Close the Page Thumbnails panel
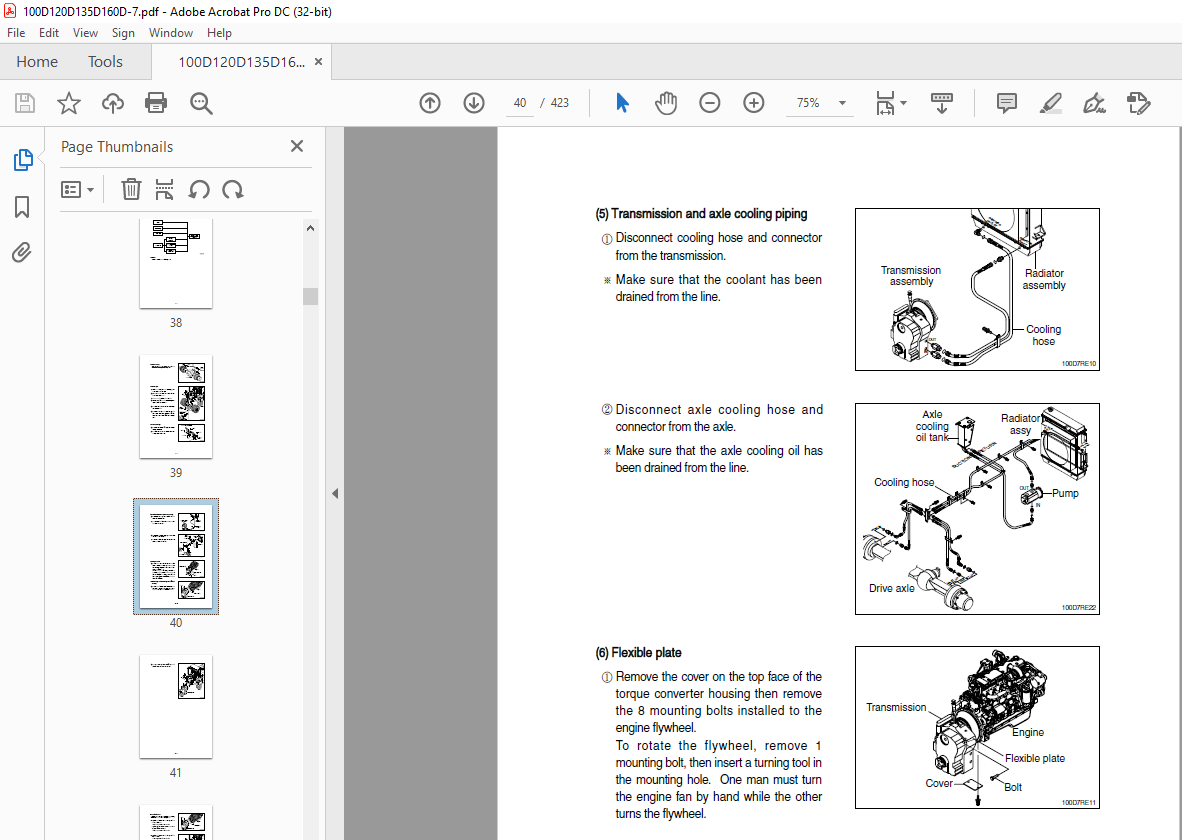This screenshot has height=840, width=1182. [x=297, y=146]
